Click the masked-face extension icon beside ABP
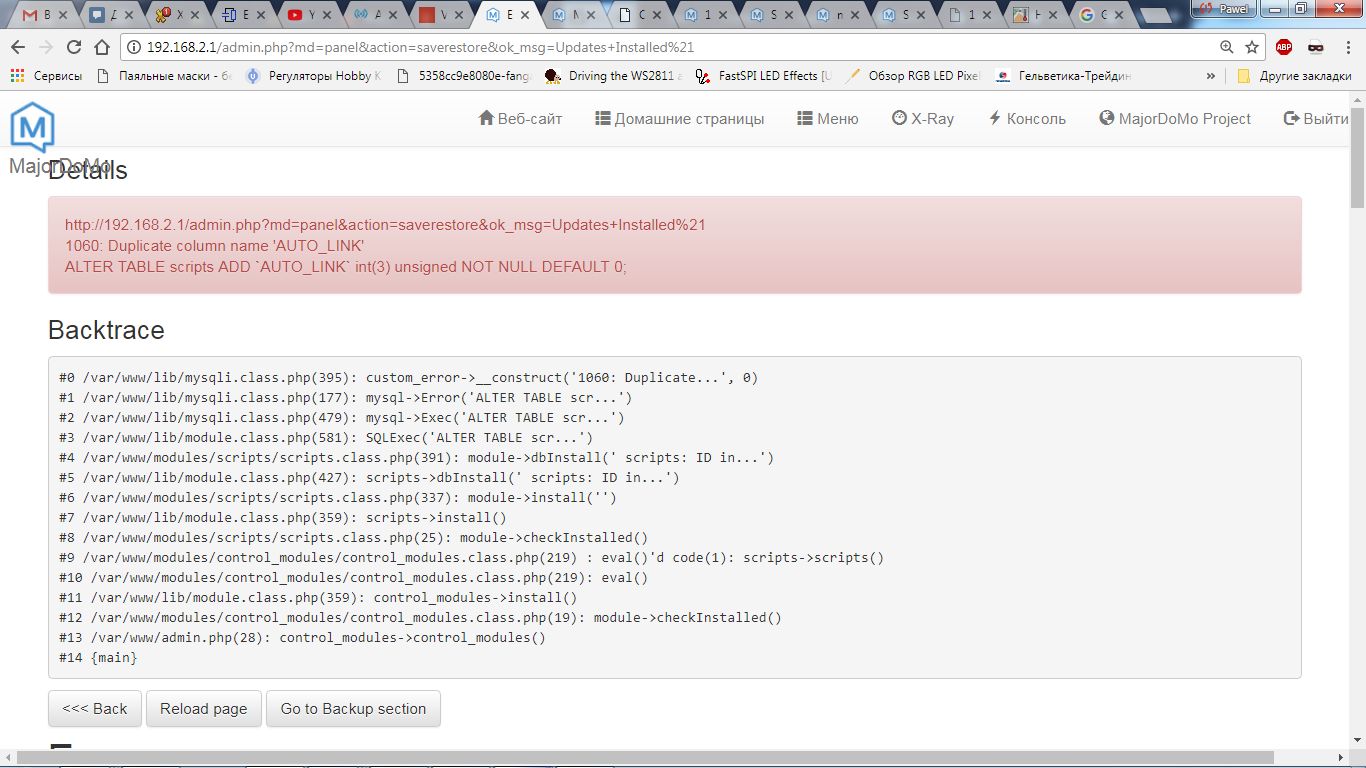This screenshot has width=1366, height=768. pos(1315,47)
